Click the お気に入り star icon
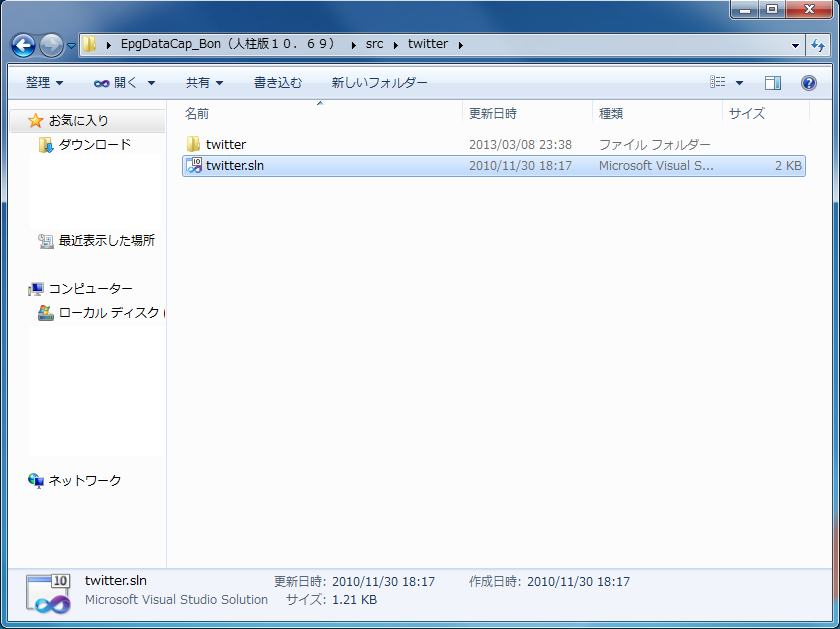Viewport: 840px width, 629px height. pyautogui.click(x=35, y=121)
